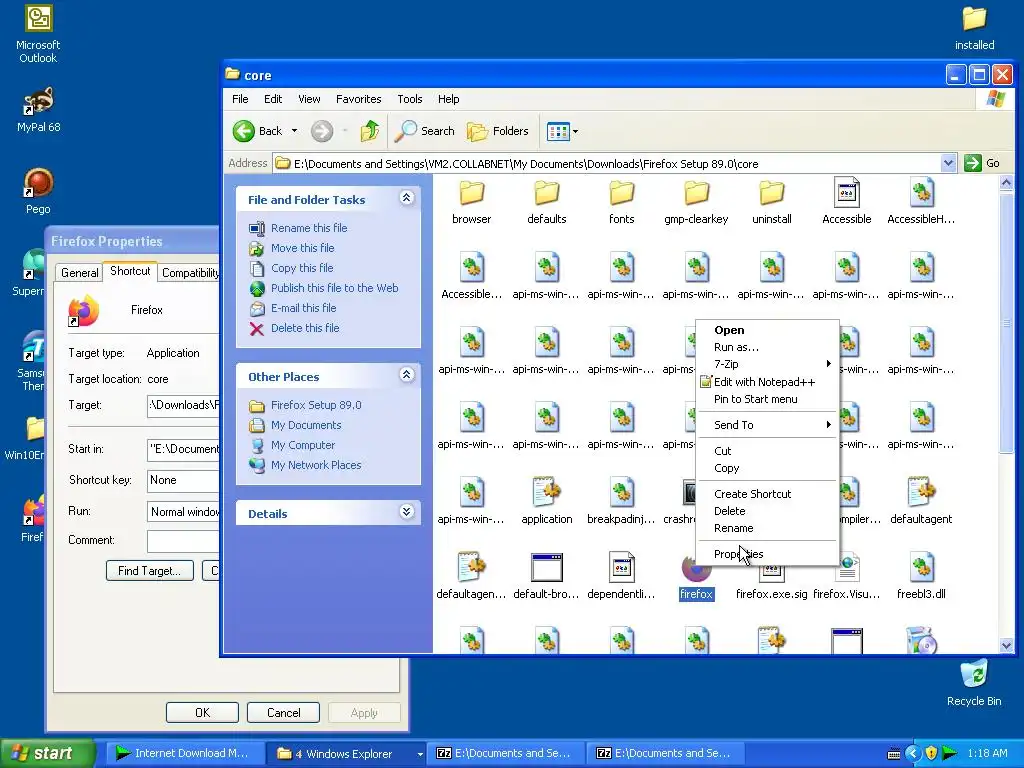
Task: Collapse File and Folder Tasks panel
Action: point(406,198)
